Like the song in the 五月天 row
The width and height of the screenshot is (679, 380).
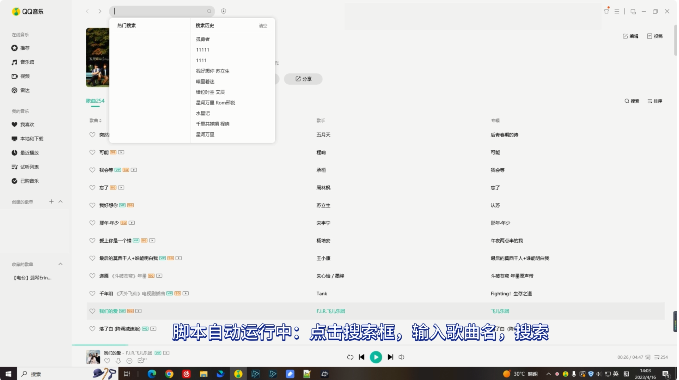(92, 135)
